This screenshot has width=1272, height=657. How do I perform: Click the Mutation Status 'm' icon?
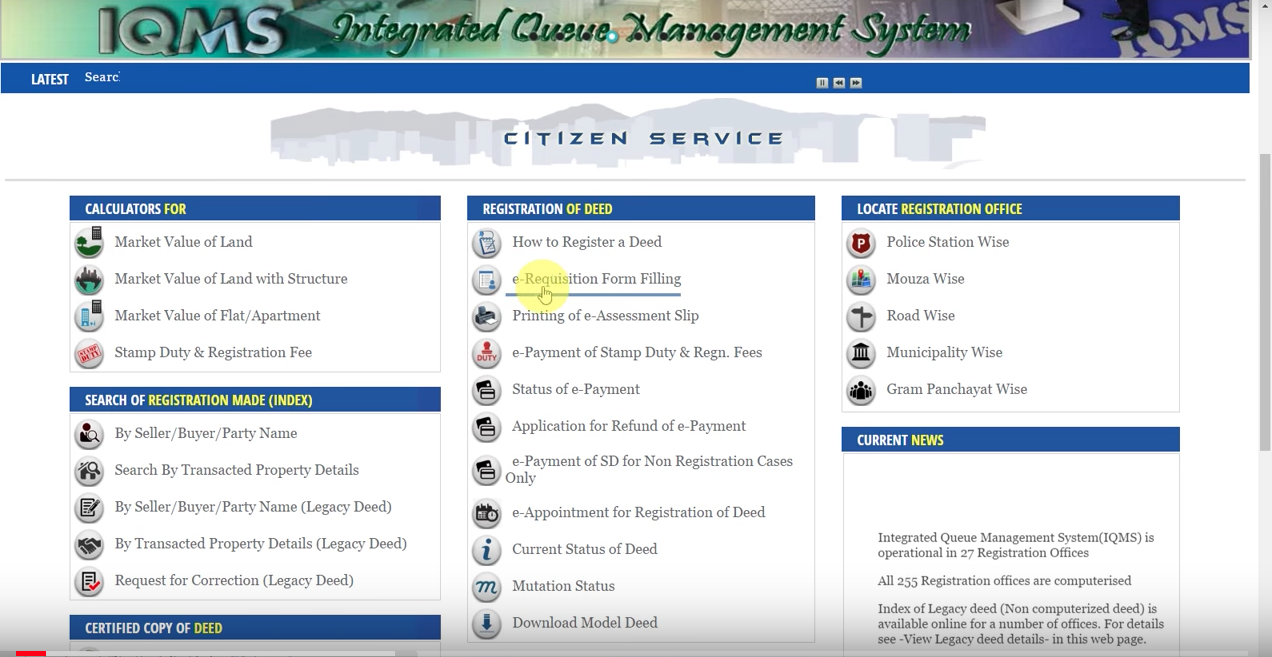pyautogui.click(x=487, y=587)
